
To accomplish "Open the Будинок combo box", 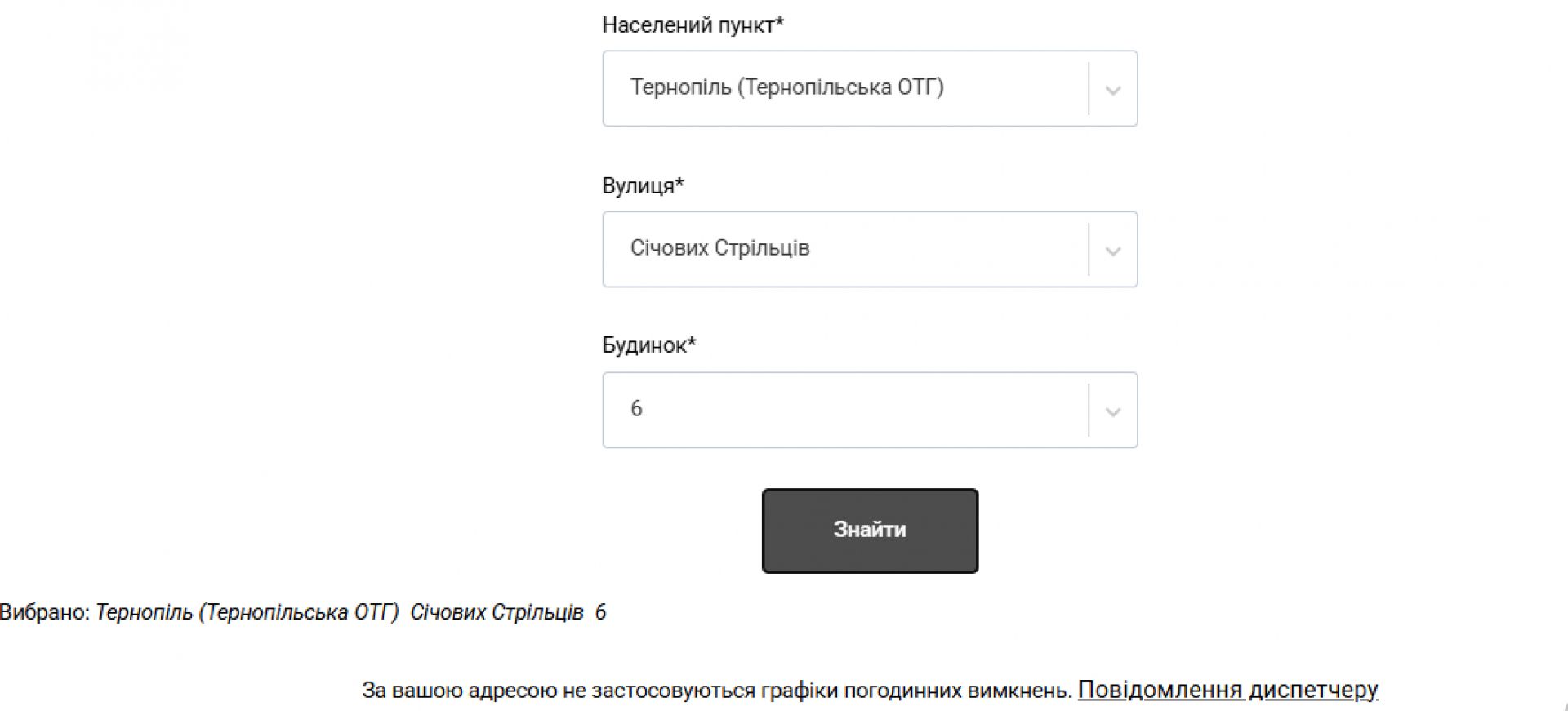I will pos(845,410).
